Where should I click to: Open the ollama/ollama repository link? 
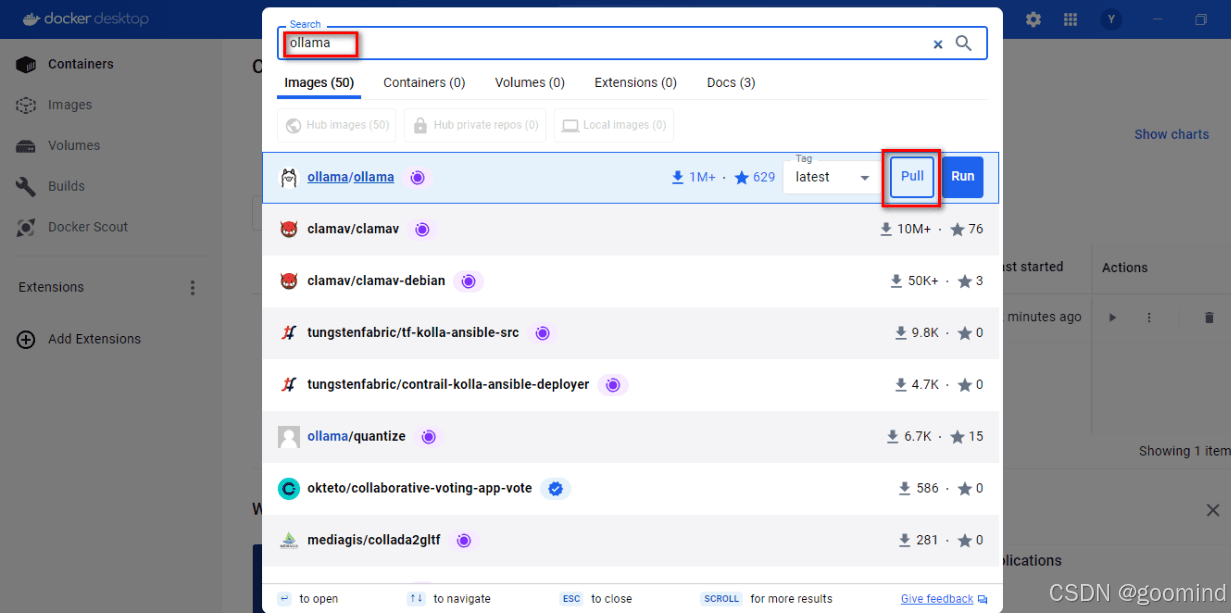tap(350, 177)
